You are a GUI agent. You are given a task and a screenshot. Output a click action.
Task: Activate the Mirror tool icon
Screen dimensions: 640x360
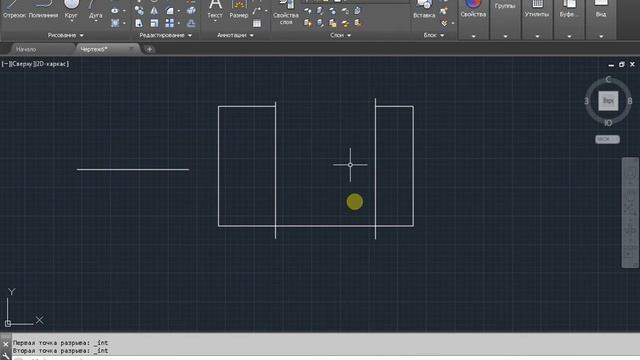pos(154,11)
